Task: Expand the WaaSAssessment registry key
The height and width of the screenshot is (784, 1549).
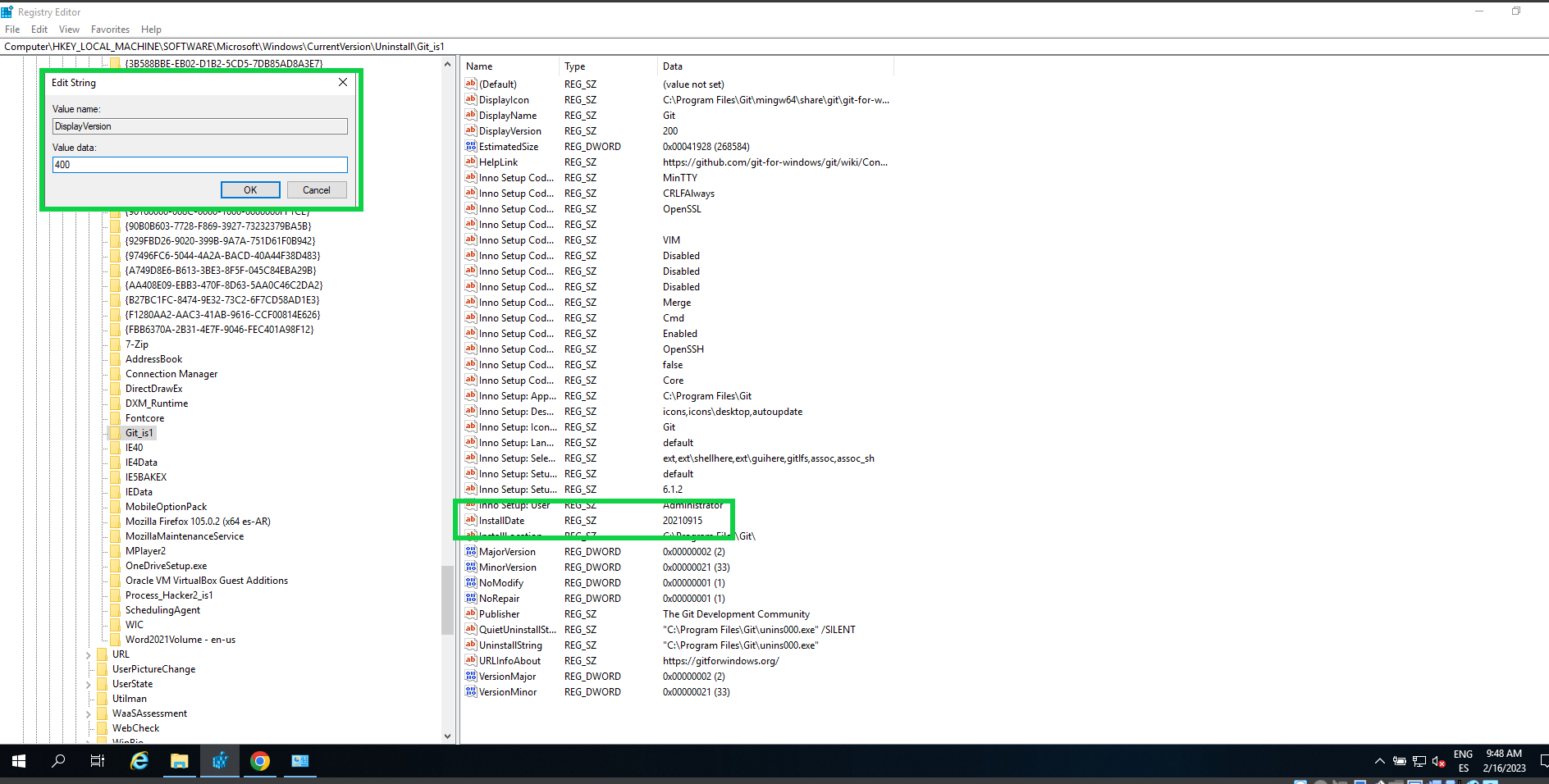Action: pos(89,713)
